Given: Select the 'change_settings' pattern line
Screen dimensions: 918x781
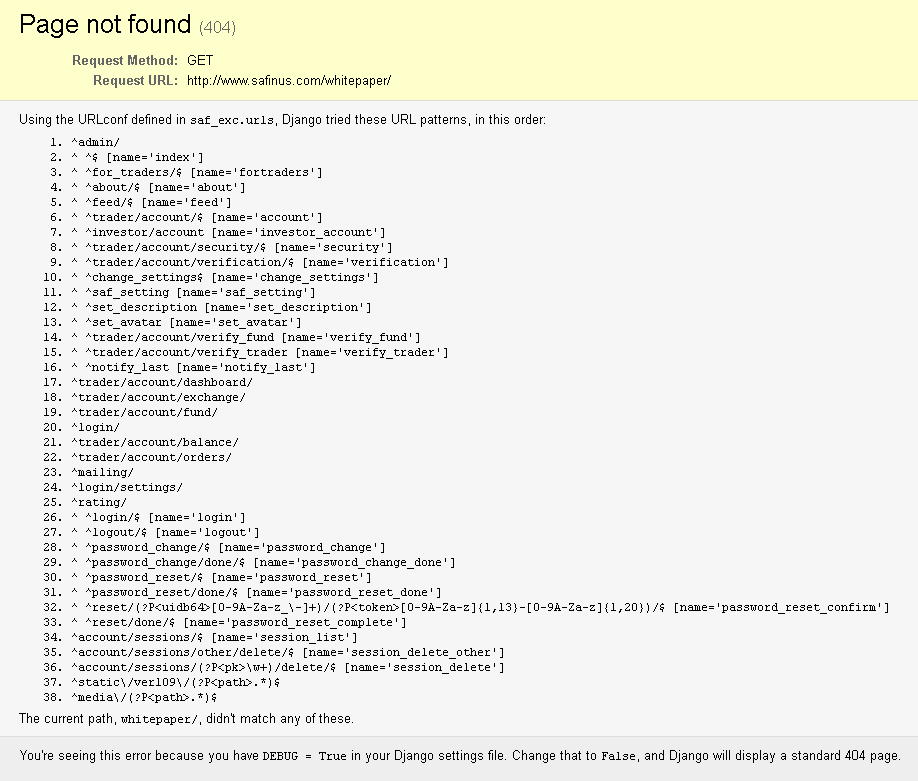Looking at the screenshot, I should point(225,277).
